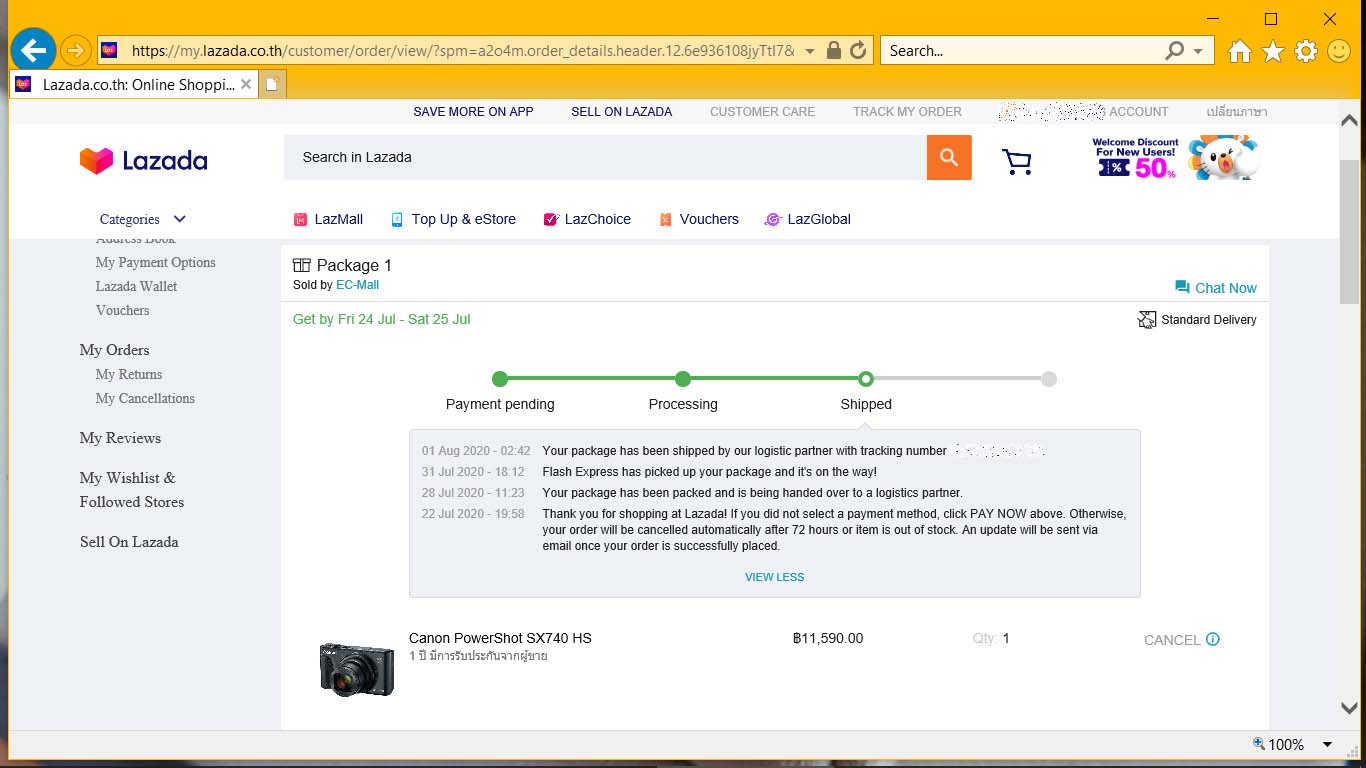
Task: Open My Reviews in sidebar
Action: click(x=120, y=438)
